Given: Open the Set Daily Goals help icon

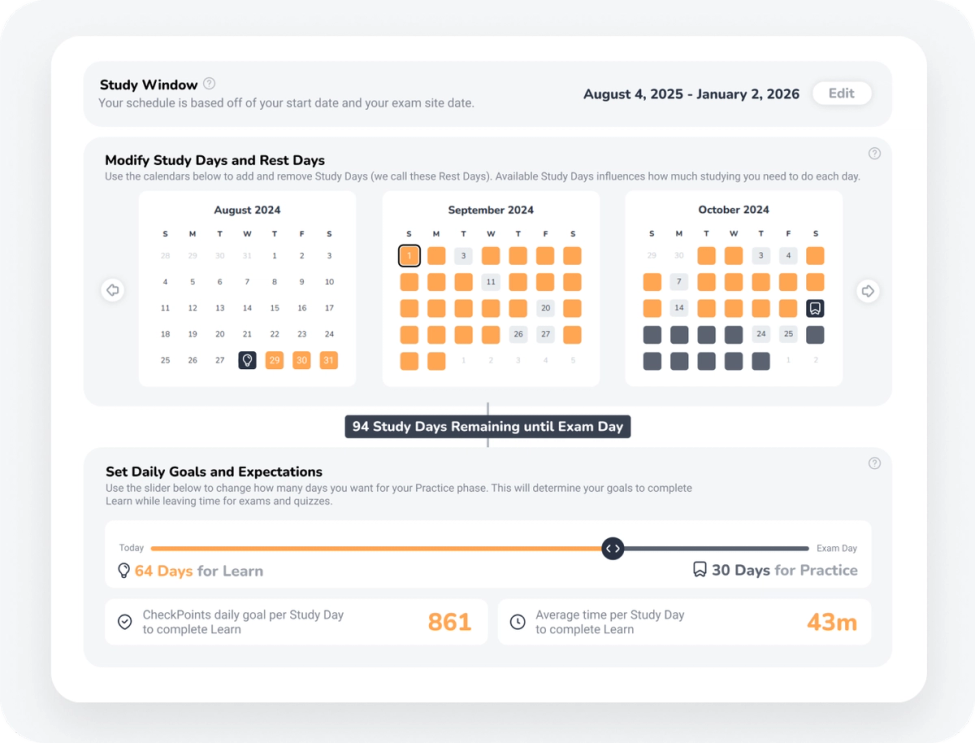Looking at the screenshot, I should click(x=874, y=463).
